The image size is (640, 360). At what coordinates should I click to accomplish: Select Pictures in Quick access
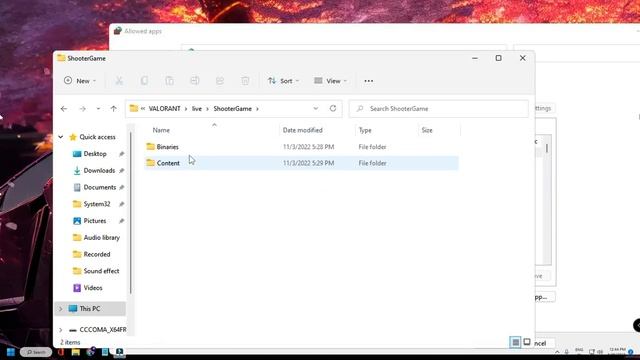point(95,221)
